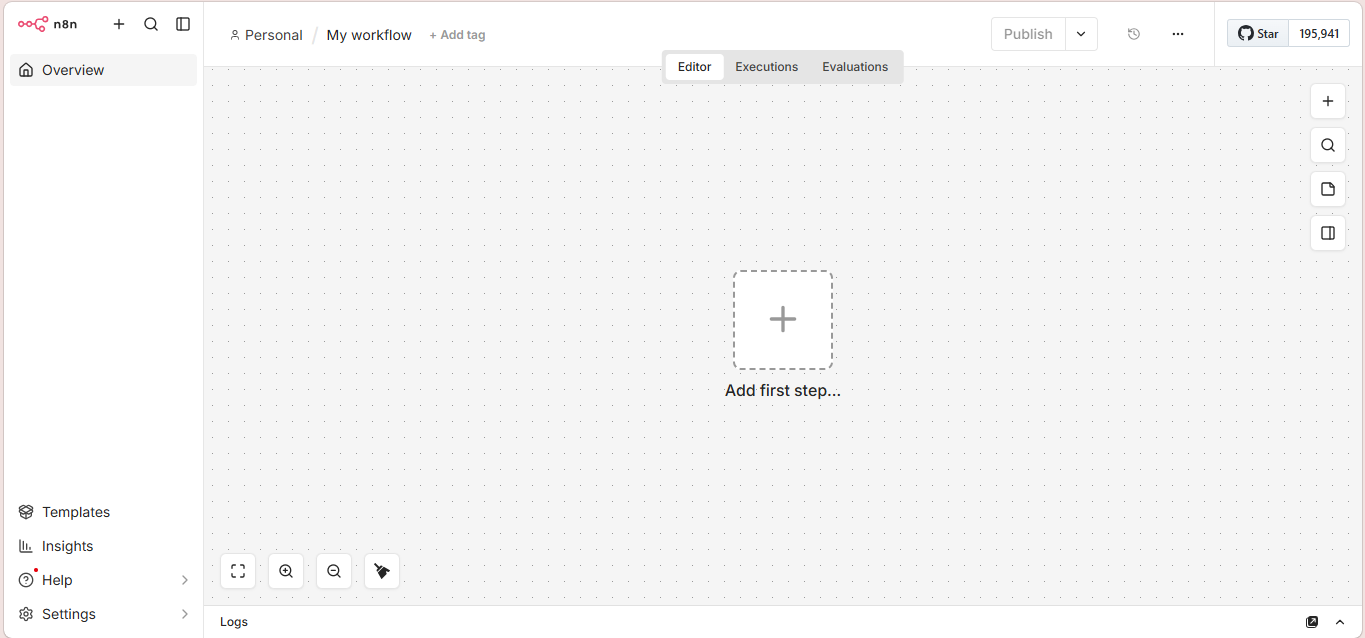1365x638 pixels.
Task: Open search from sidebar magnifier icon
Action: pos(151,24)
